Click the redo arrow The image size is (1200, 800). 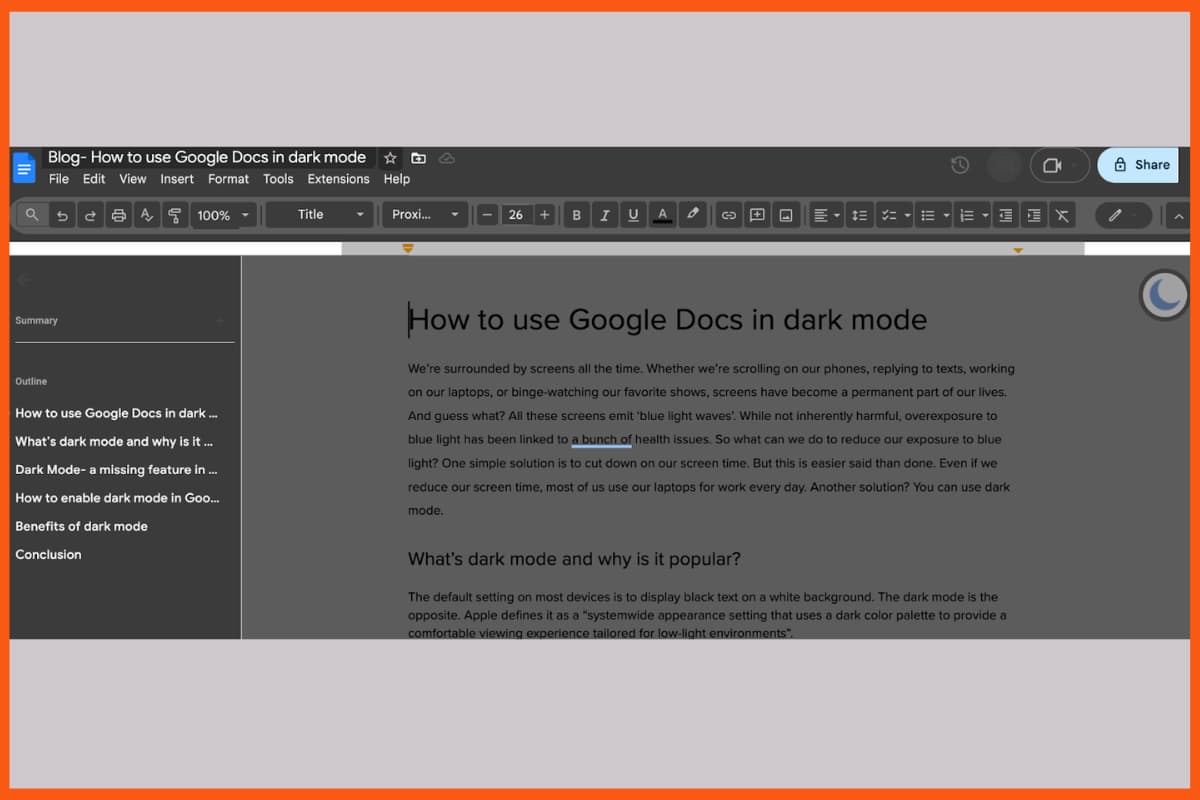90,215
